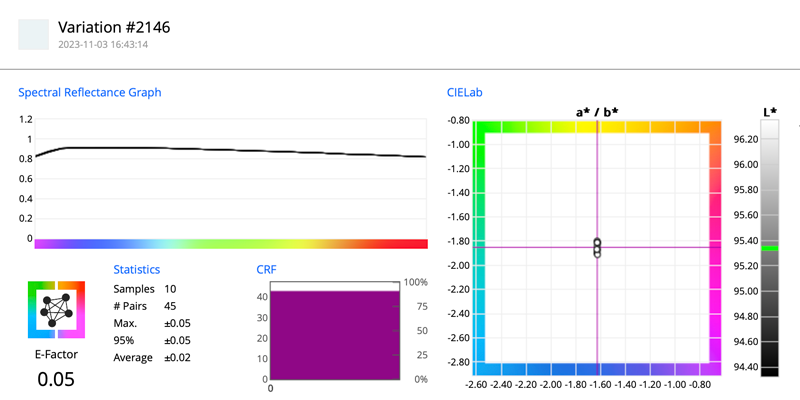Click the 100% label on the CRF chart
The height and width of the screenshot is (400, 800).
click(x=417, y=282)
